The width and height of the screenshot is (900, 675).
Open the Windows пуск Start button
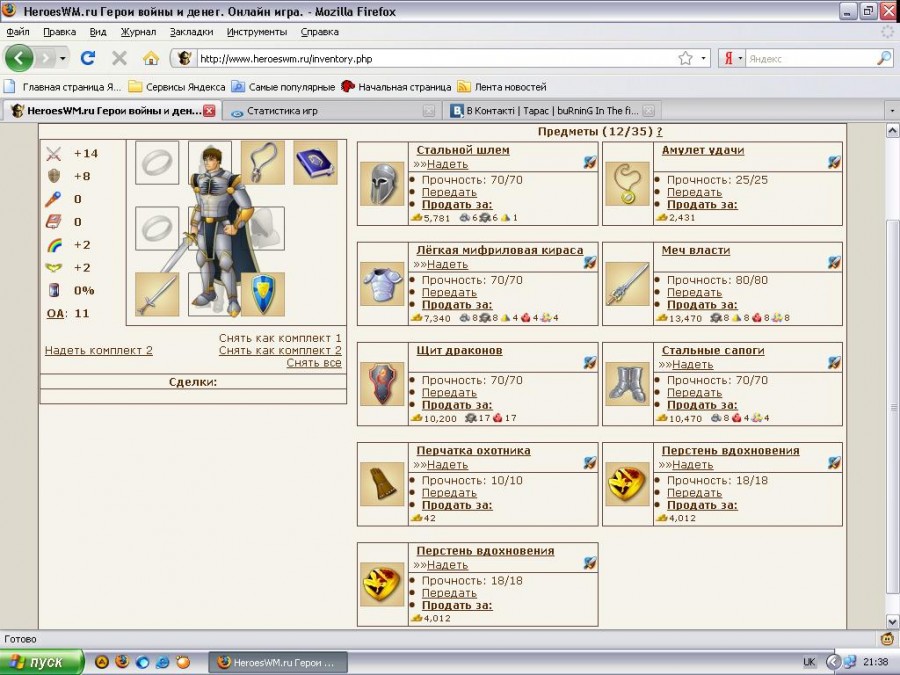click(41, 662)
